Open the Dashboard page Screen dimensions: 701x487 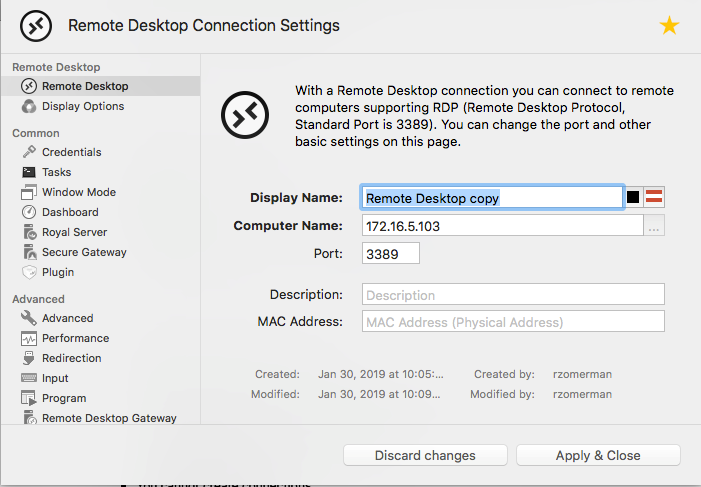(101, 212)
